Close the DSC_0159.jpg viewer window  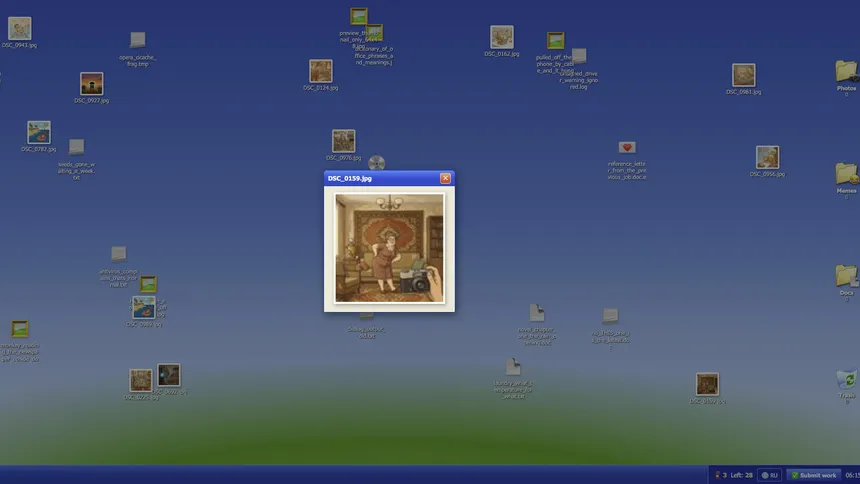pyautogui.click(x=445, y=178)
